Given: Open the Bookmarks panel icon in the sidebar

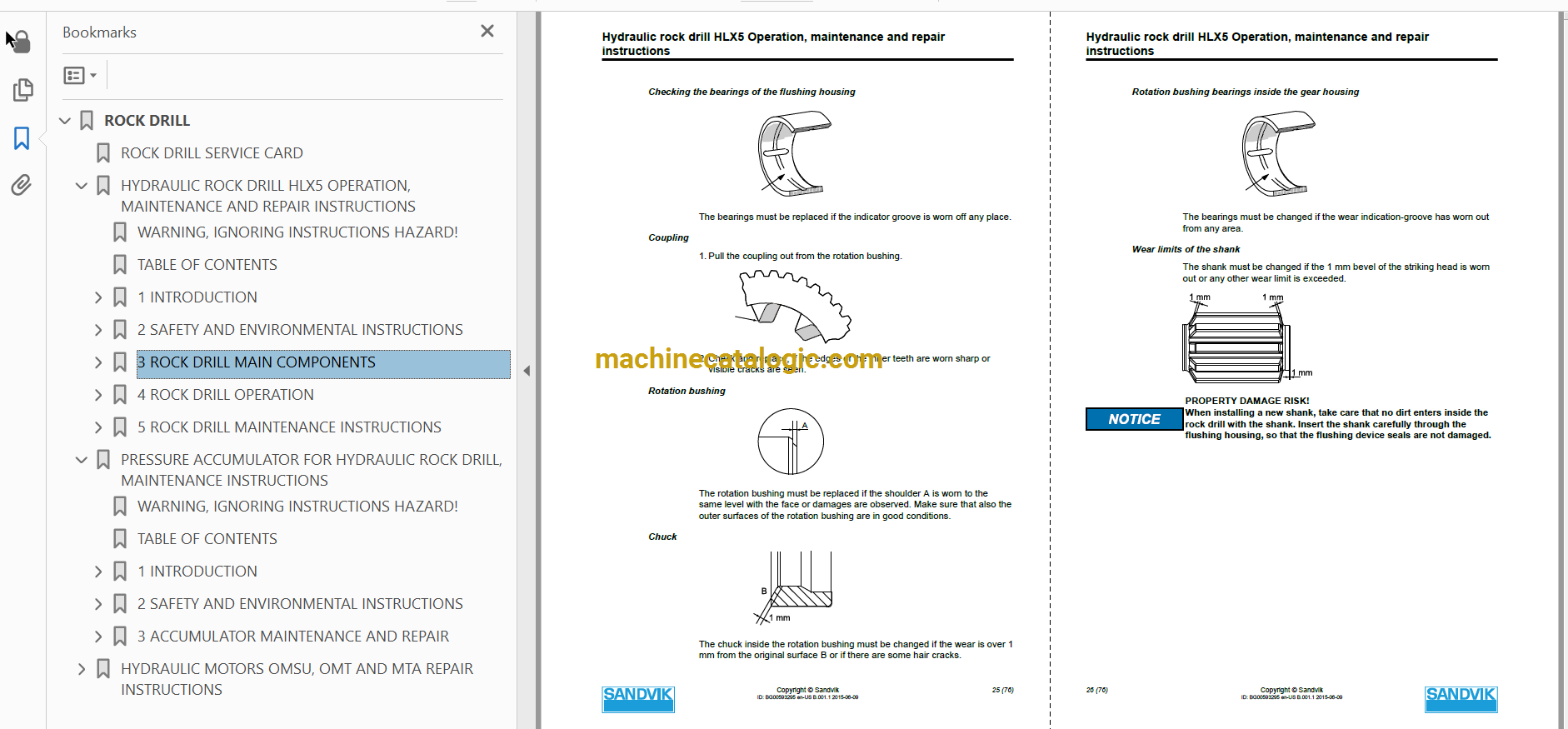Looking at the screenshot, I should pyautogui.click(x=22, y=138).
